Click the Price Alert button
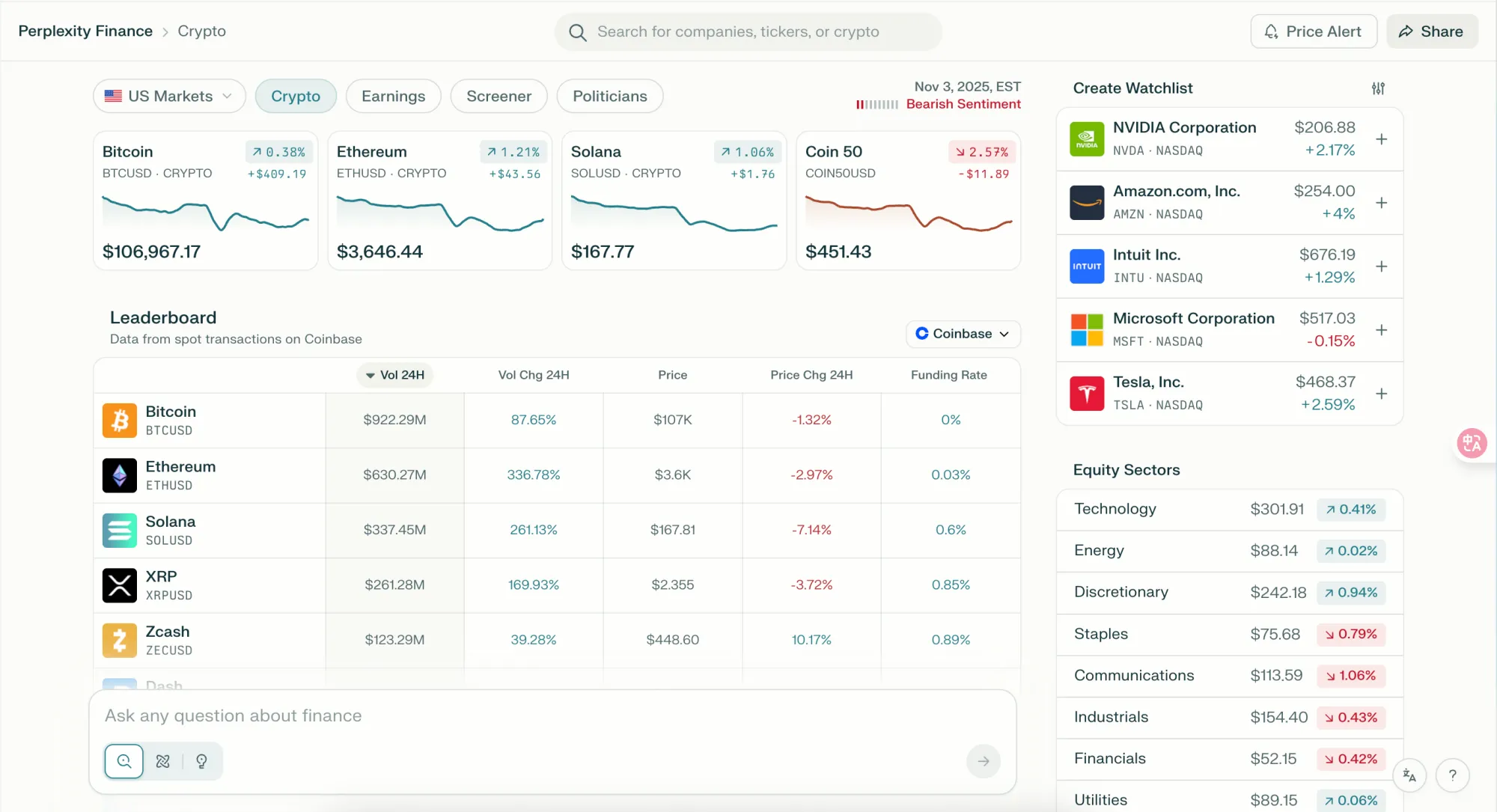The height and width of the screenshot is (812, 1497). click(1314, 31)
